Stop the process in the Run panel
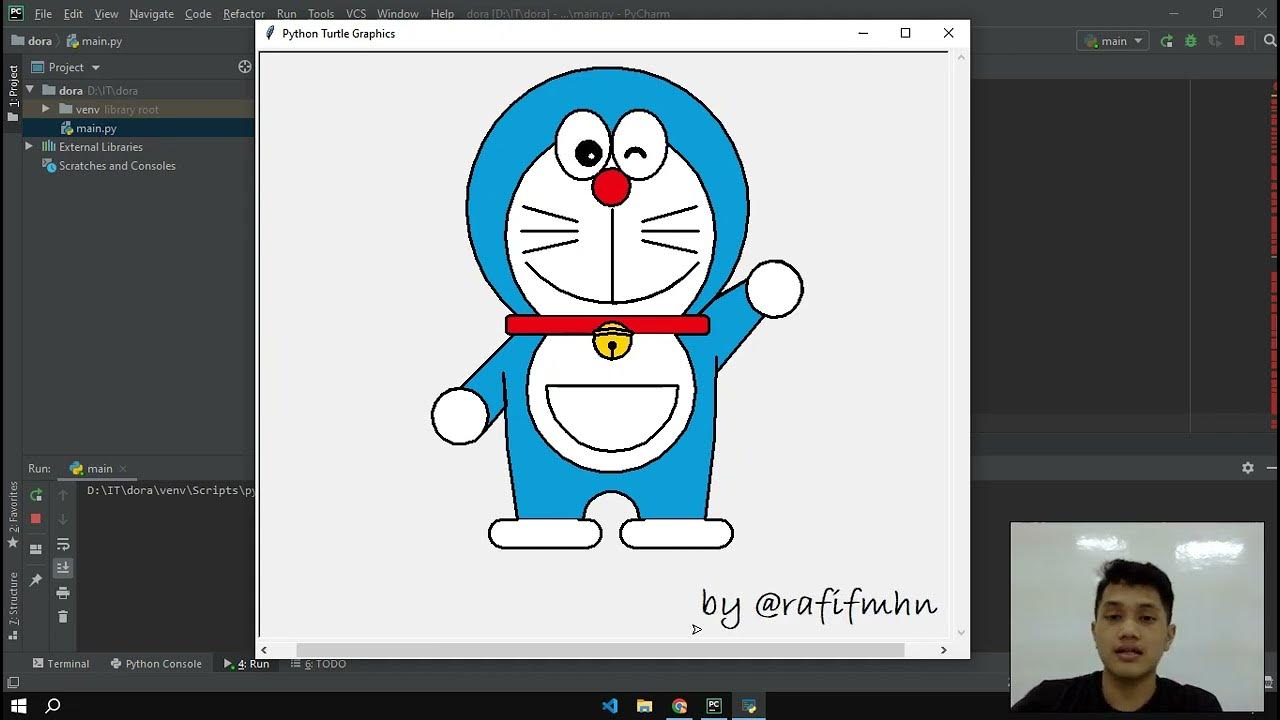 [36, 519]
